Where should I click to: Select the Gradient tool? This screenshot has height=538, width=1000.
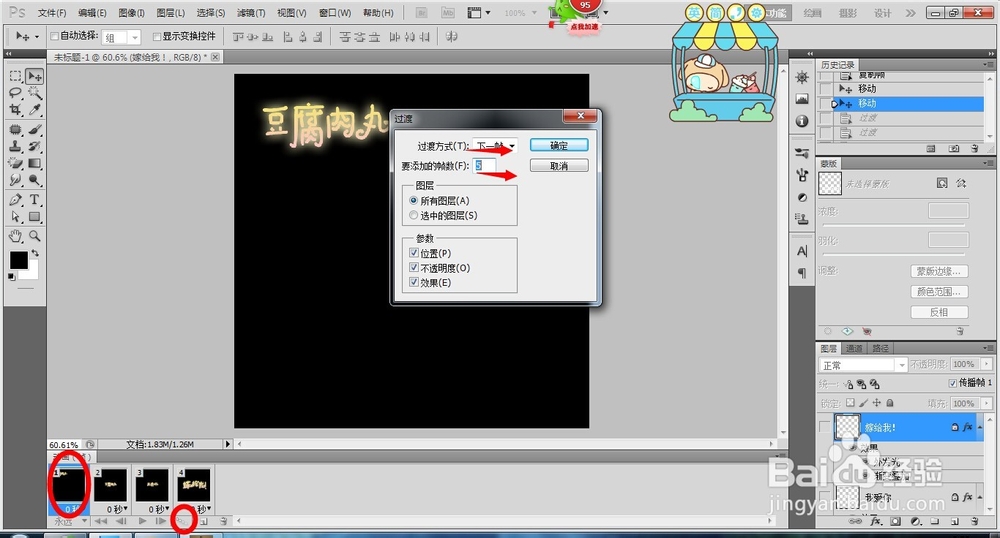[x=34, y=164]
